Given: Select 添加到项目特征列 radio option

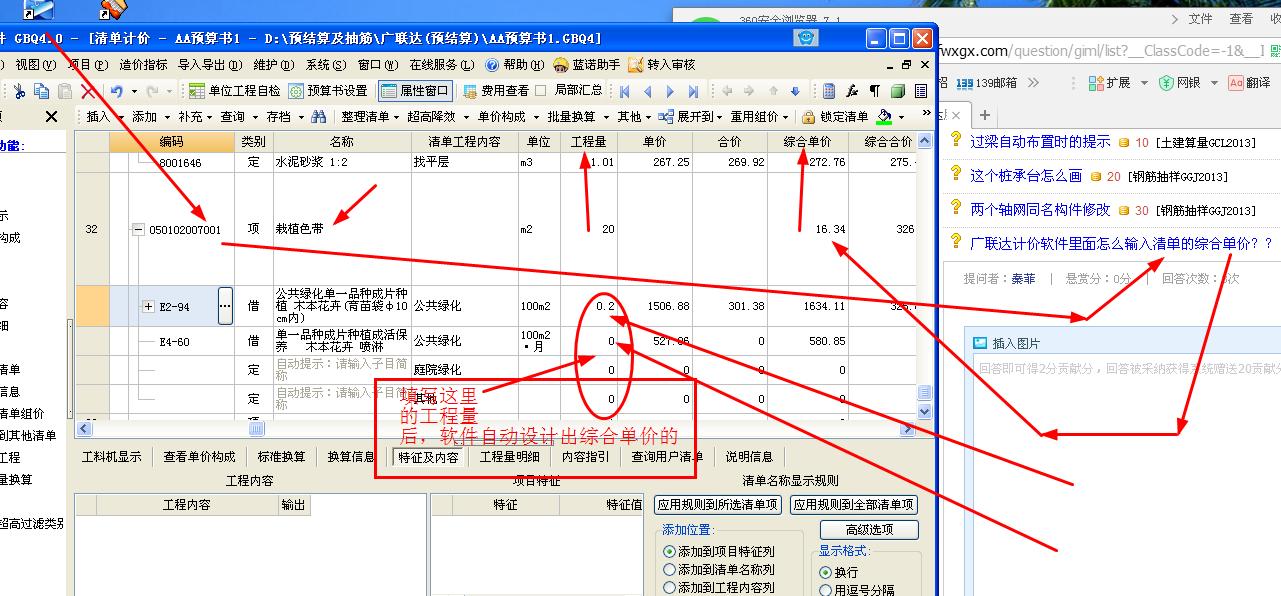Looking at the screenshot, I should coord(718,552).
